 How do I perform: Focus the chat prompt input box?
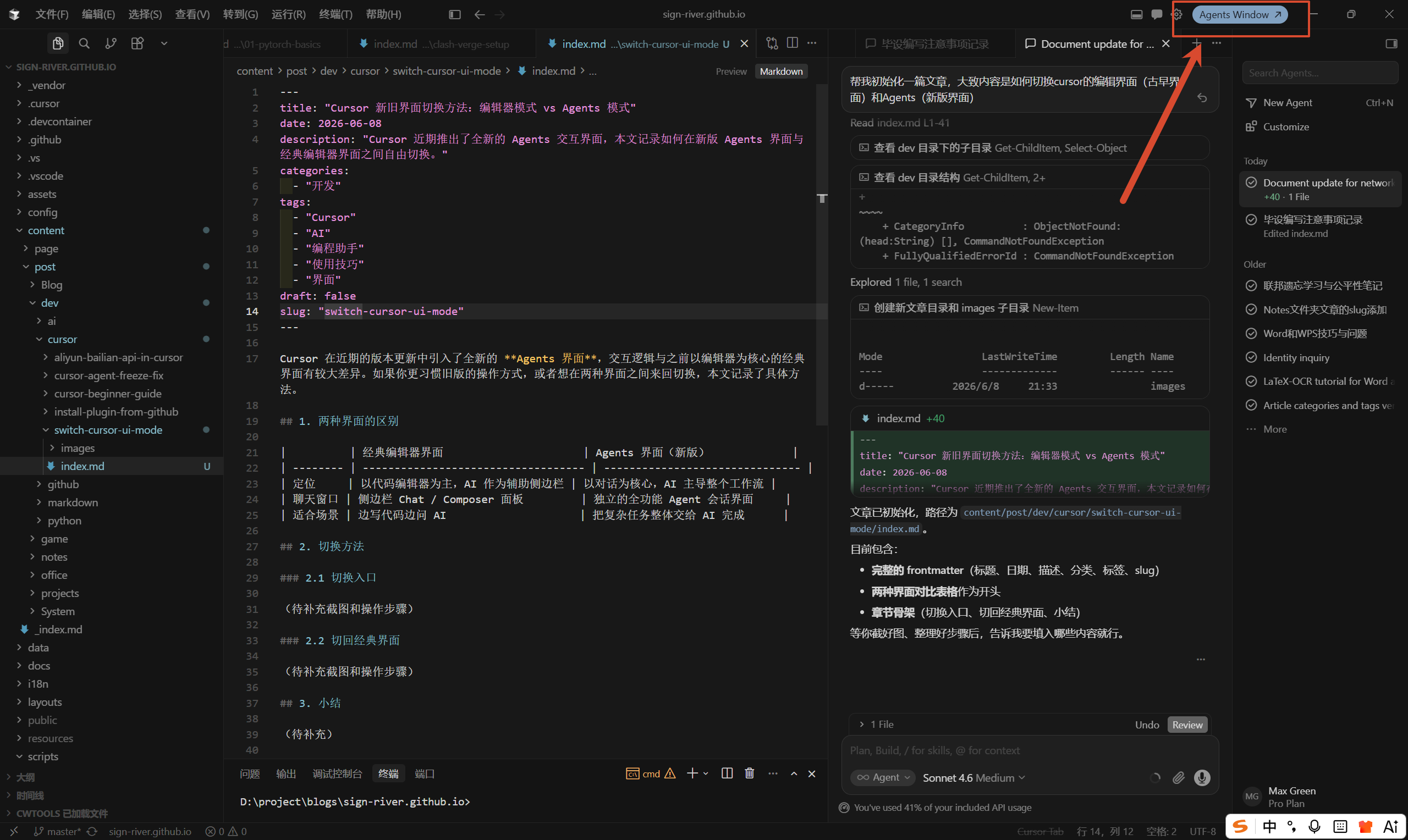point(1029,750)
